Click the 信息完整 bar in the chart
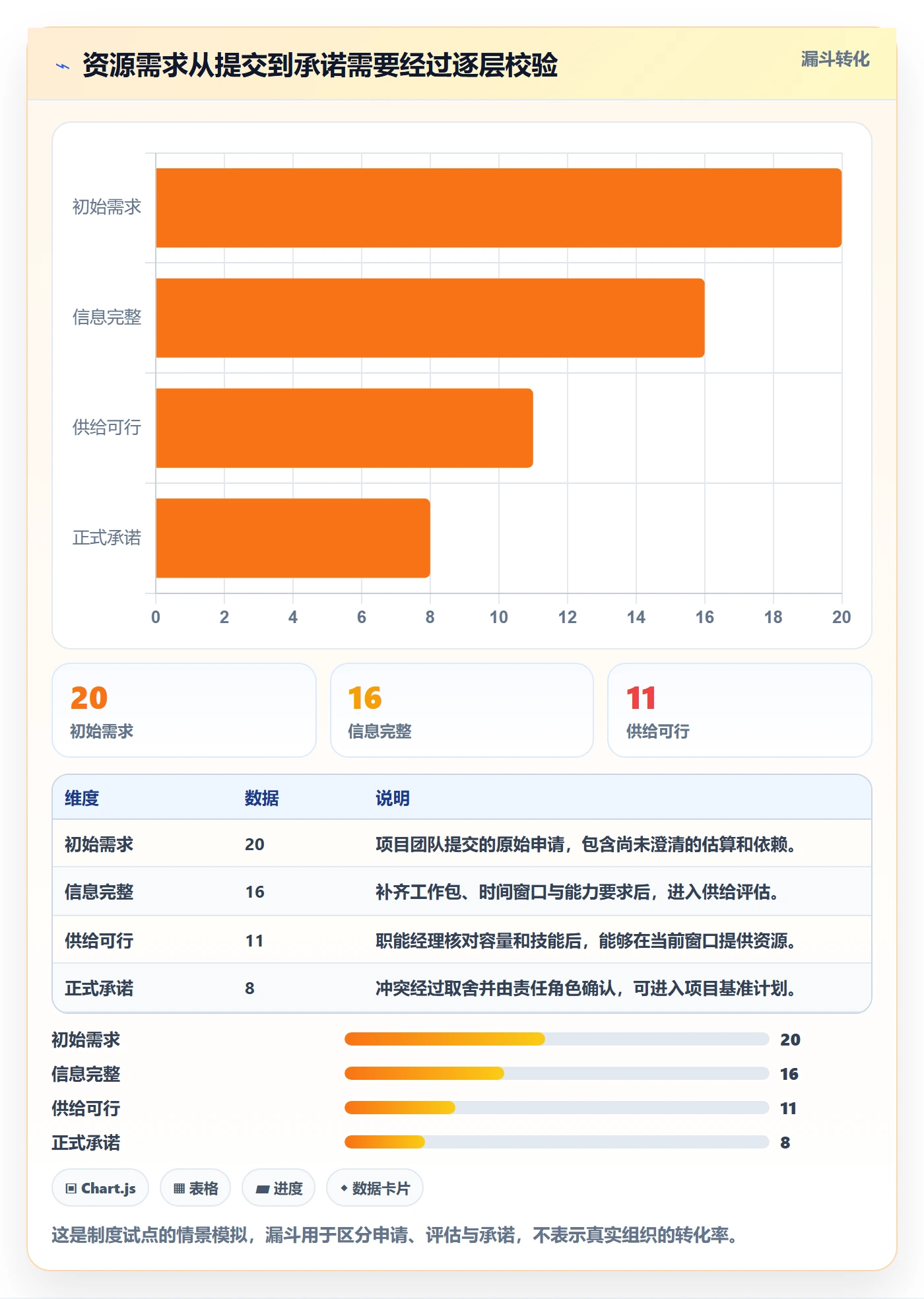Screen dimensions: 924x1299 tap(430, 318)
